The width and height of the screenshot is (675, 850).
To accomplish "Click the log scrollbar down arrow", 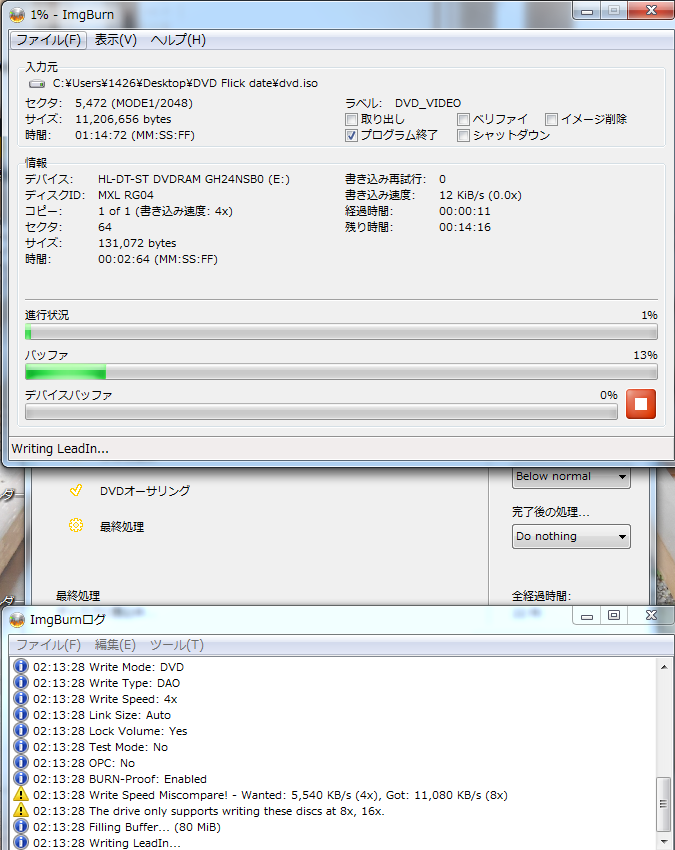I will [664, 842].
